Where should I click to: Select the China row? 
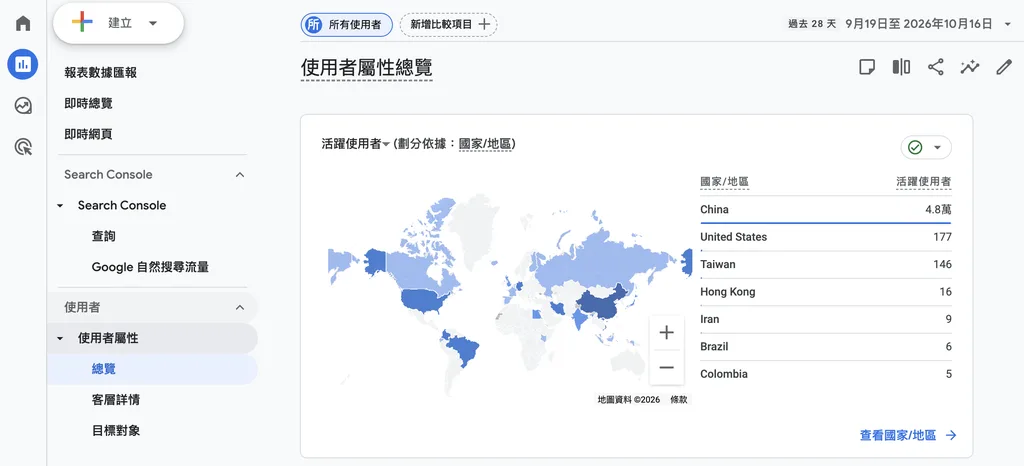(x=825, y=210)
